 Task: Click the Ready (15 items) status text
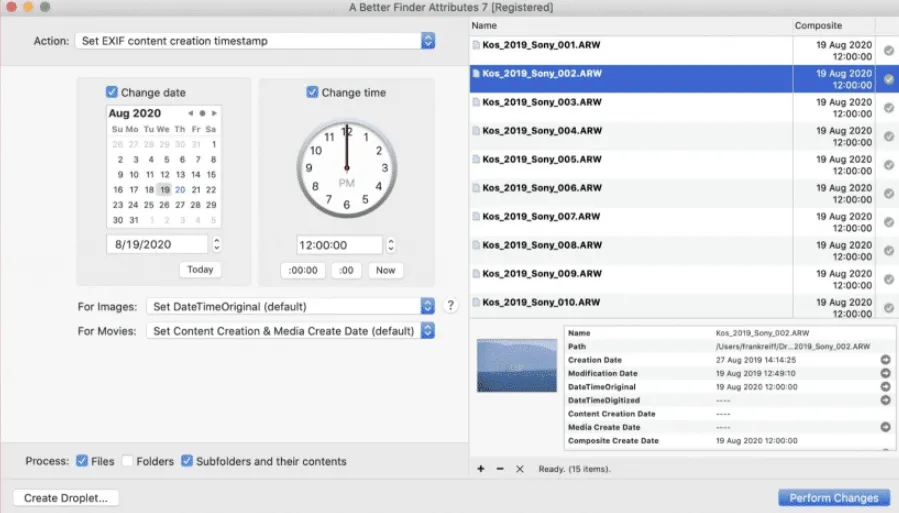tap(574, 469)
